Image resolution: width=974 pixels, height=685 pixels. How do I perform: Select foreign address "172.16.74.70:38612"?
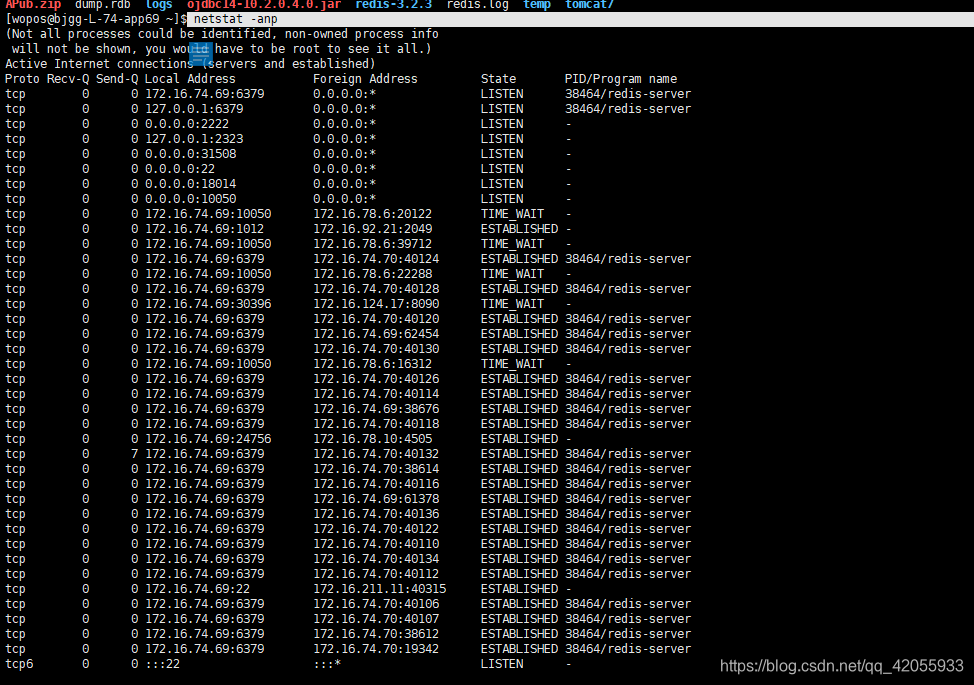pyautogui.click(x=376, y=633)
